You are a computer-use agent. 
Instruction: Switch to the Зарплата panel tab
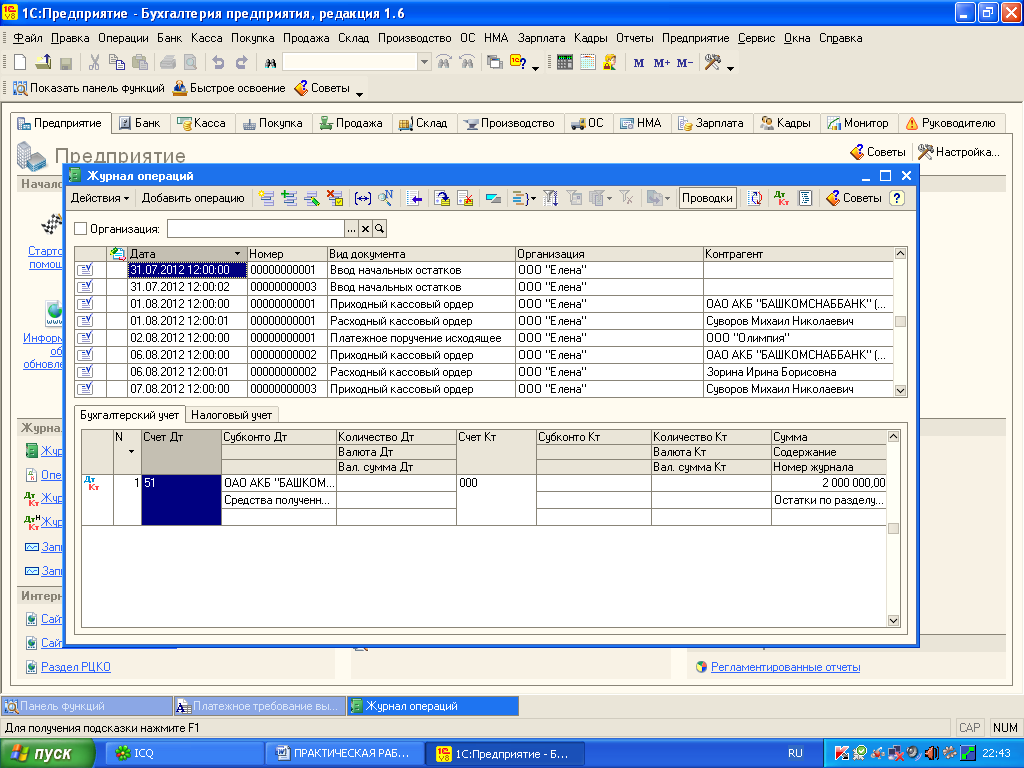[711, 123]
